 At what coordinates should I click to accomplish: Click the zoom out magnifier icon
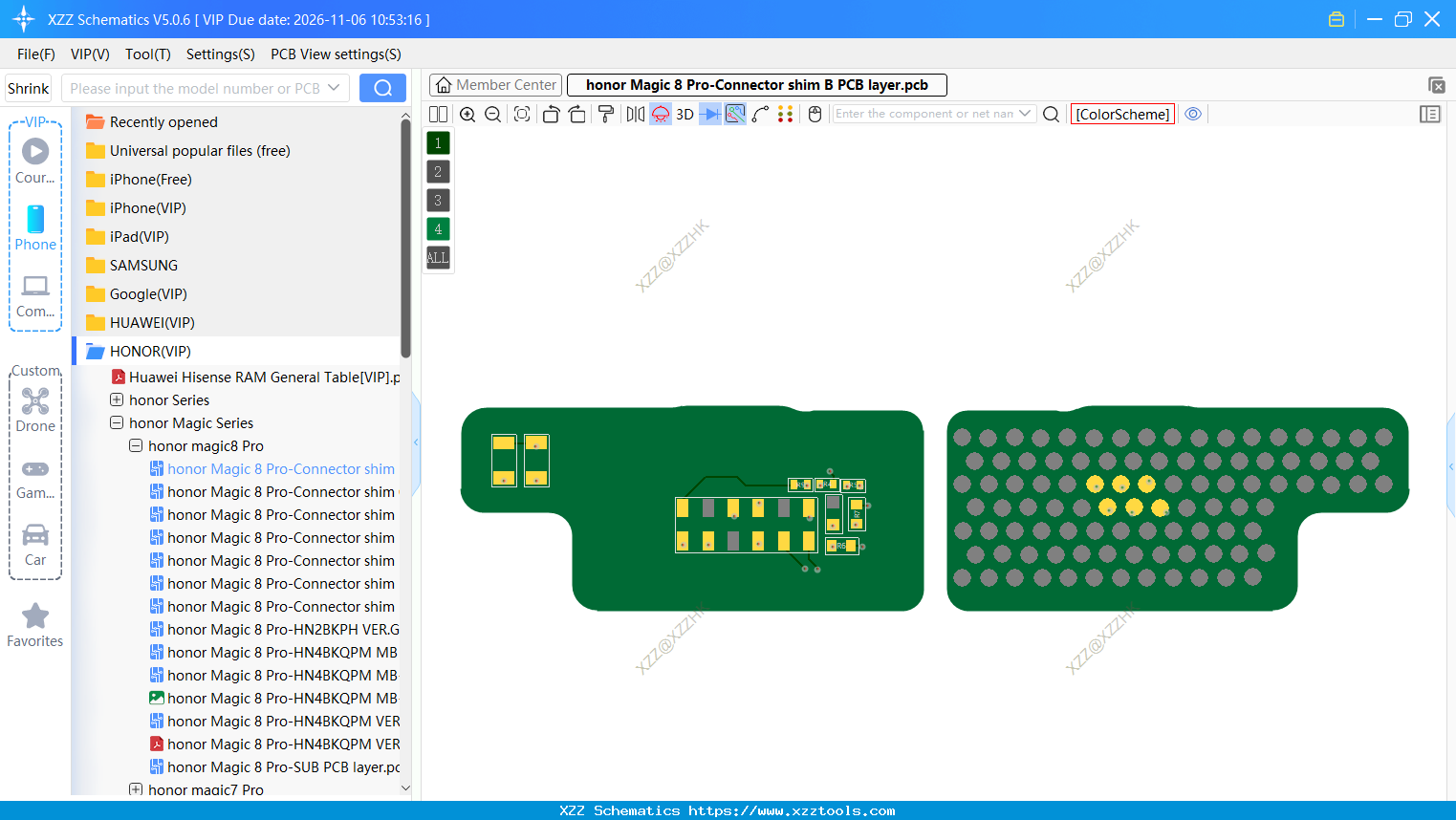point(493,115)
